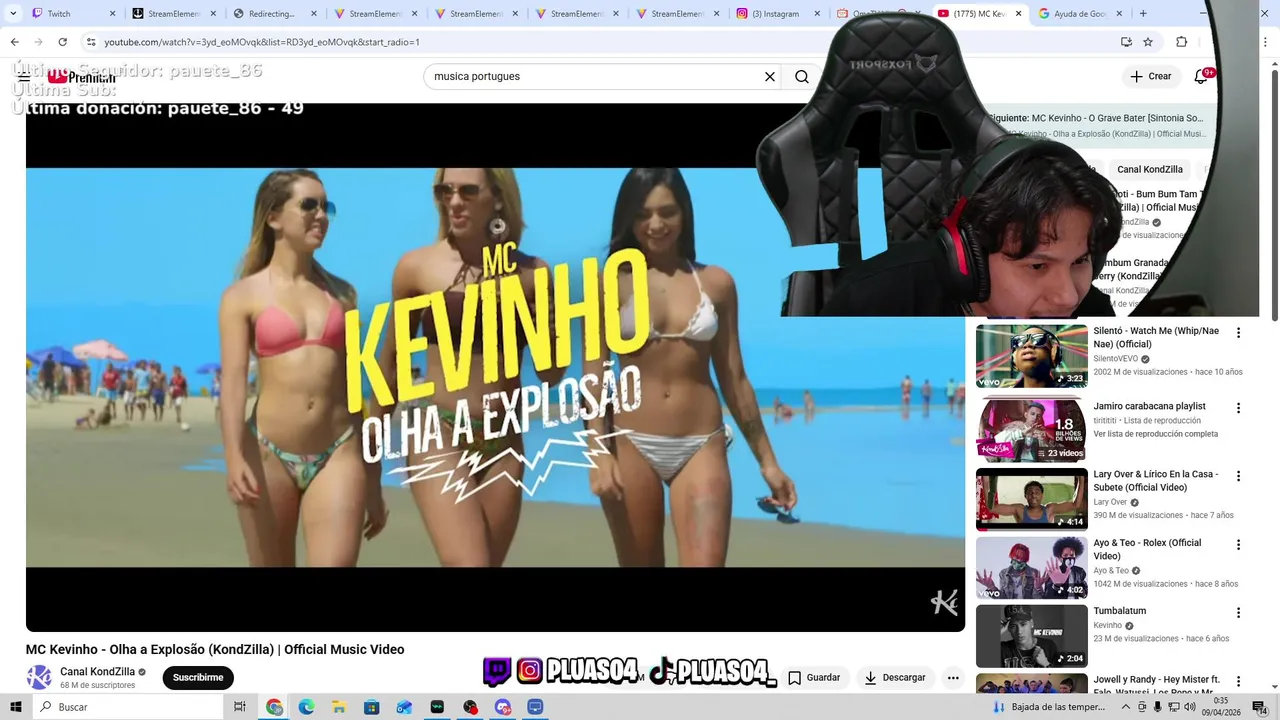Image resolution: width=1280 pixels, height=720 pixels.
Task: Open the Windows Start menu
Action: point(15,707)
